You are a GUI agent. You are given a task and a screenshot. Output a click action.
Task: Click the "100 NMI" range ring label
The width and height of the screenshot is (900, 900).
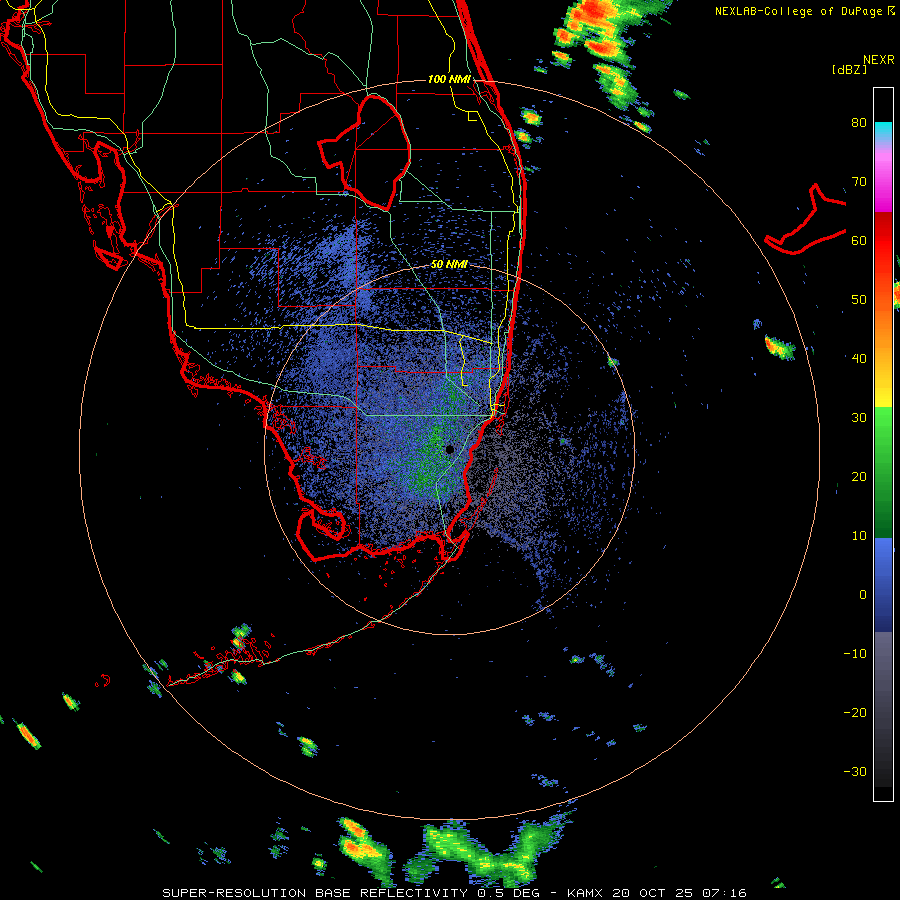point(449,79)
